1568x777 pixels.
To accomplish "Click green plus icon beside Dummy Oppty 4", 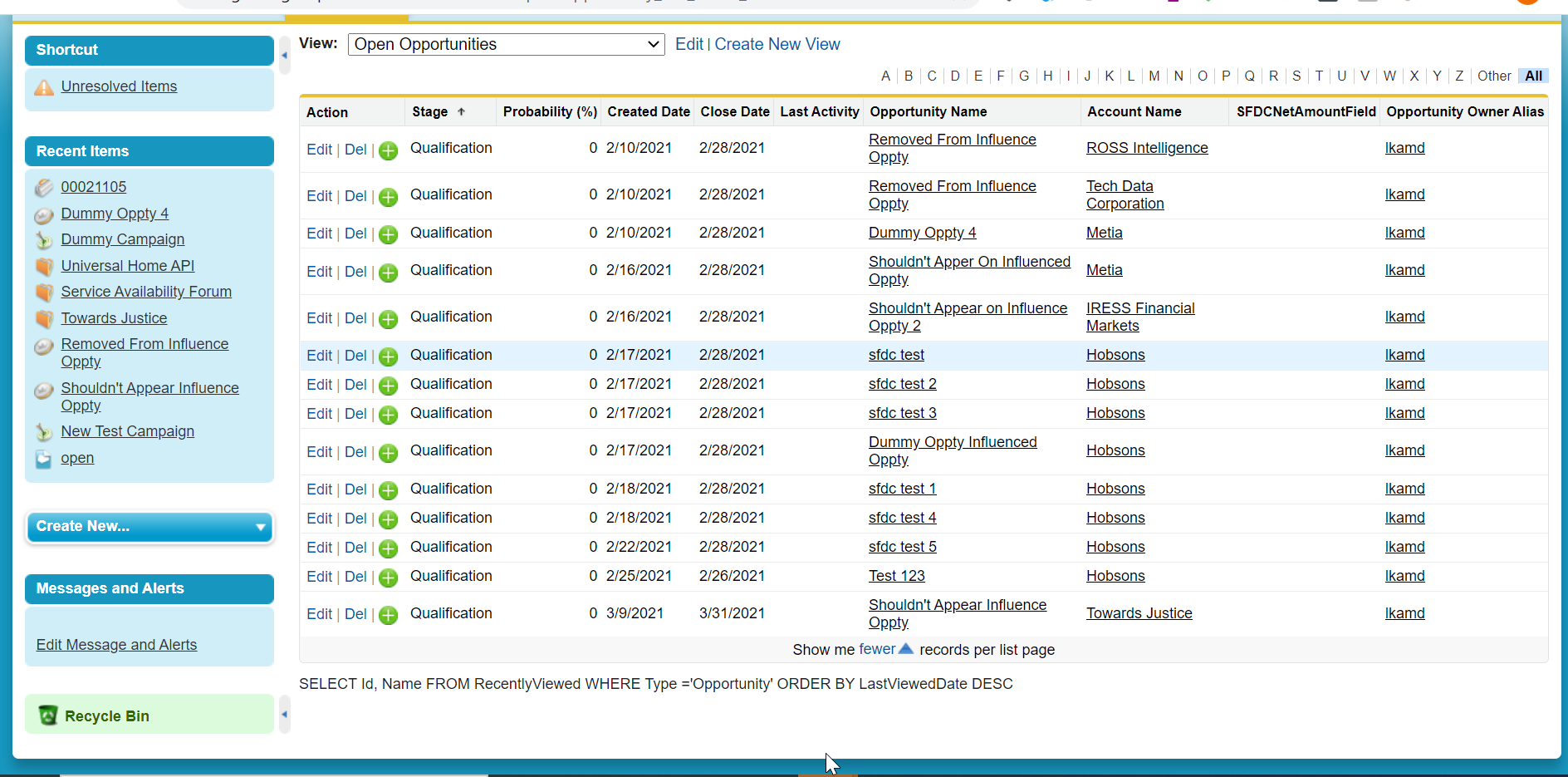I will coord(388,234).
